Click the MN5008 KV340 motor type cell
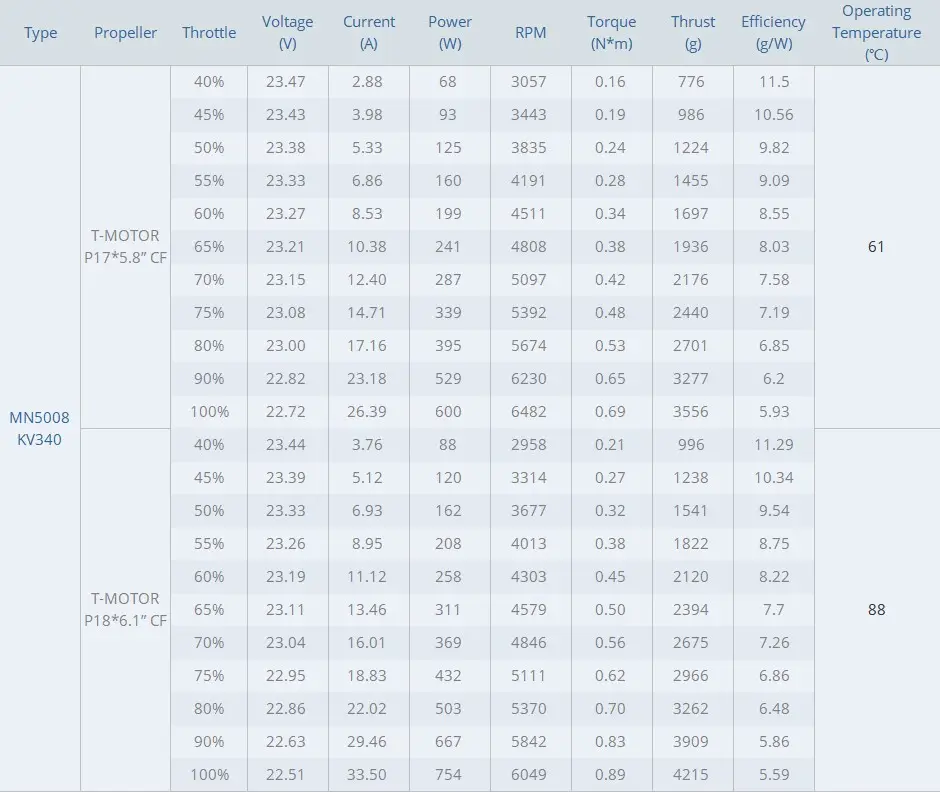 coord(40,428)
